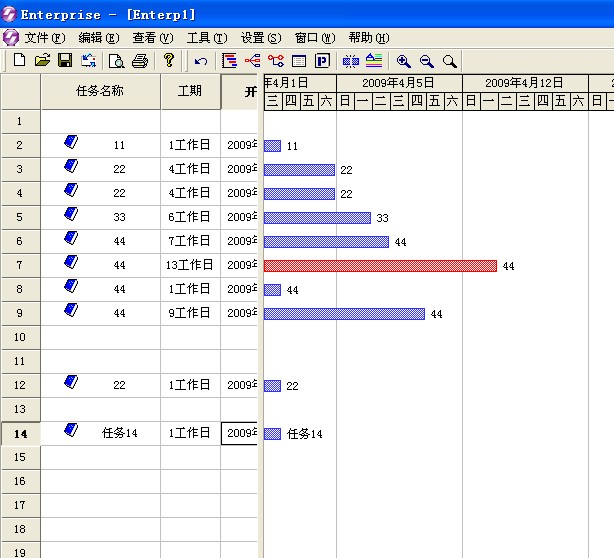
Task: Click the blue task icon in row 2
Action: coord(71,142)
